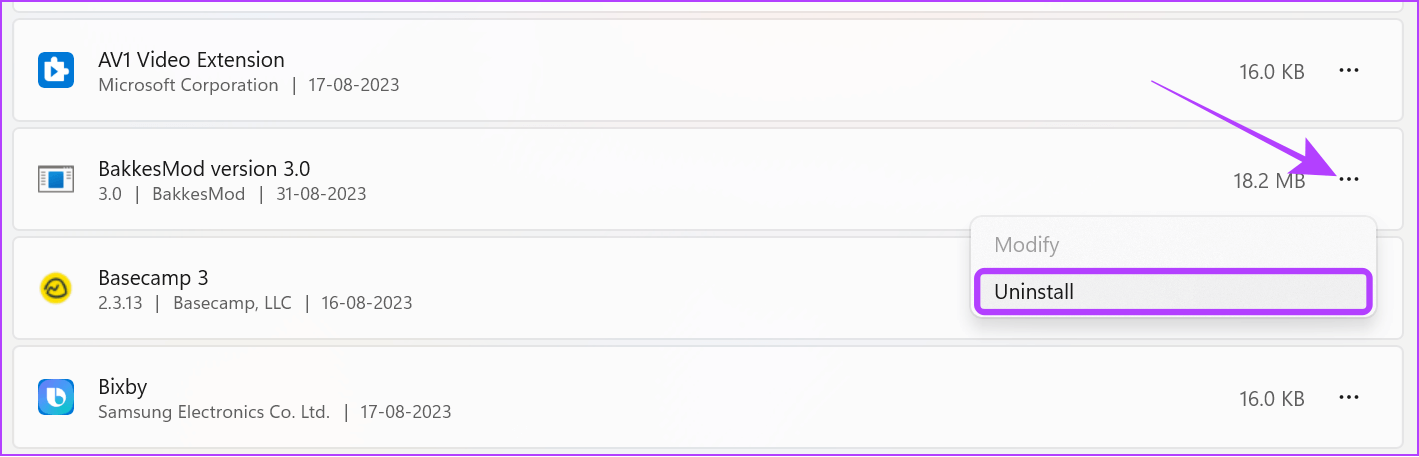Select the Bixby app title
This screenshot has height=457, width=1419.
[123, 387]
